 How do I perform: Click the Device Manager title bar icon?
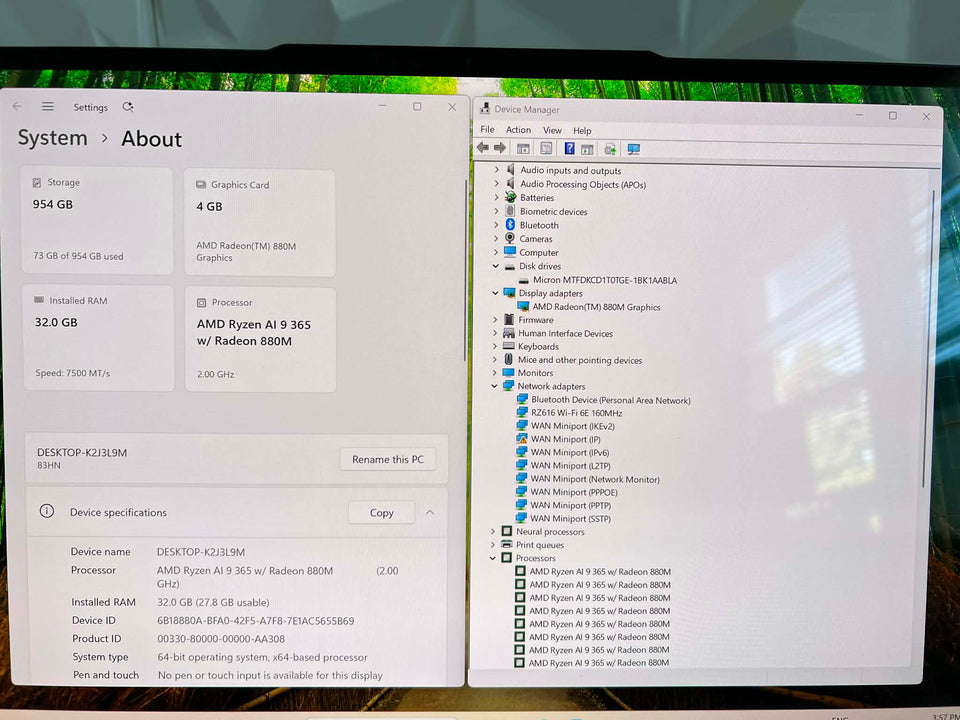(485, 108)
